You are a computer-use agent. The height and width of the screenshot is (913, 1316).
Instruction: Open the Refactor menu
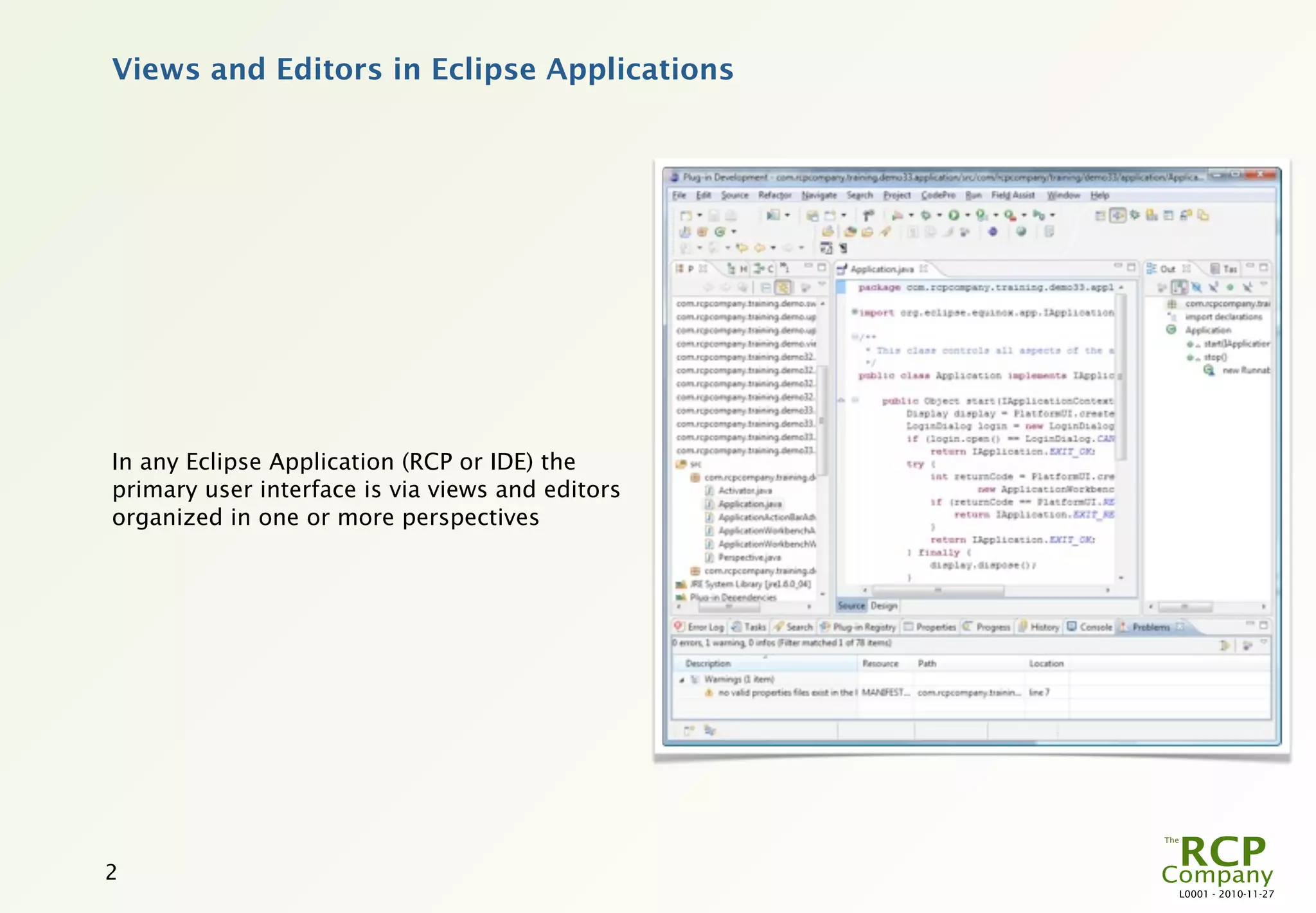[774, 195]
